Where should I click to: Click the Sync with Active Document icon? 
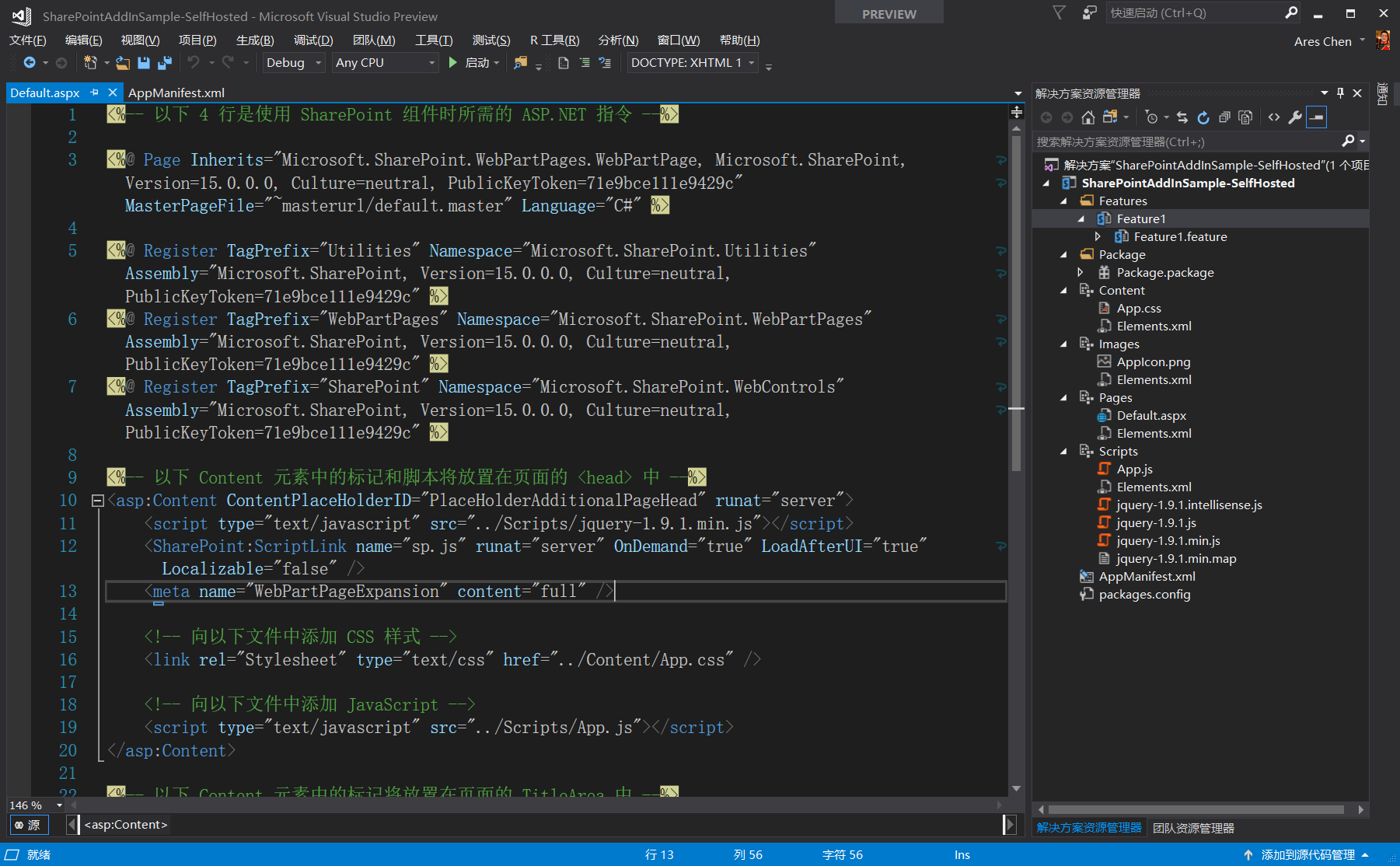(x=1182, y=117)
